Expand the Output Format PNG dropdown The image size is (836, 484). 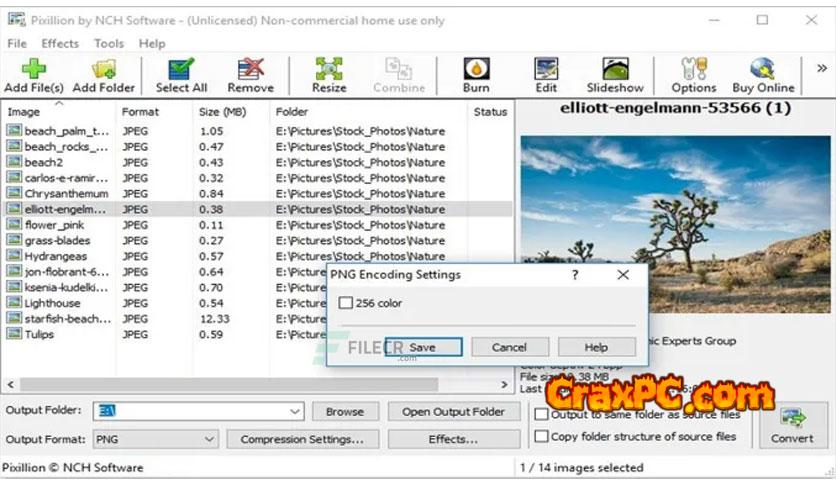coord(209,439)
